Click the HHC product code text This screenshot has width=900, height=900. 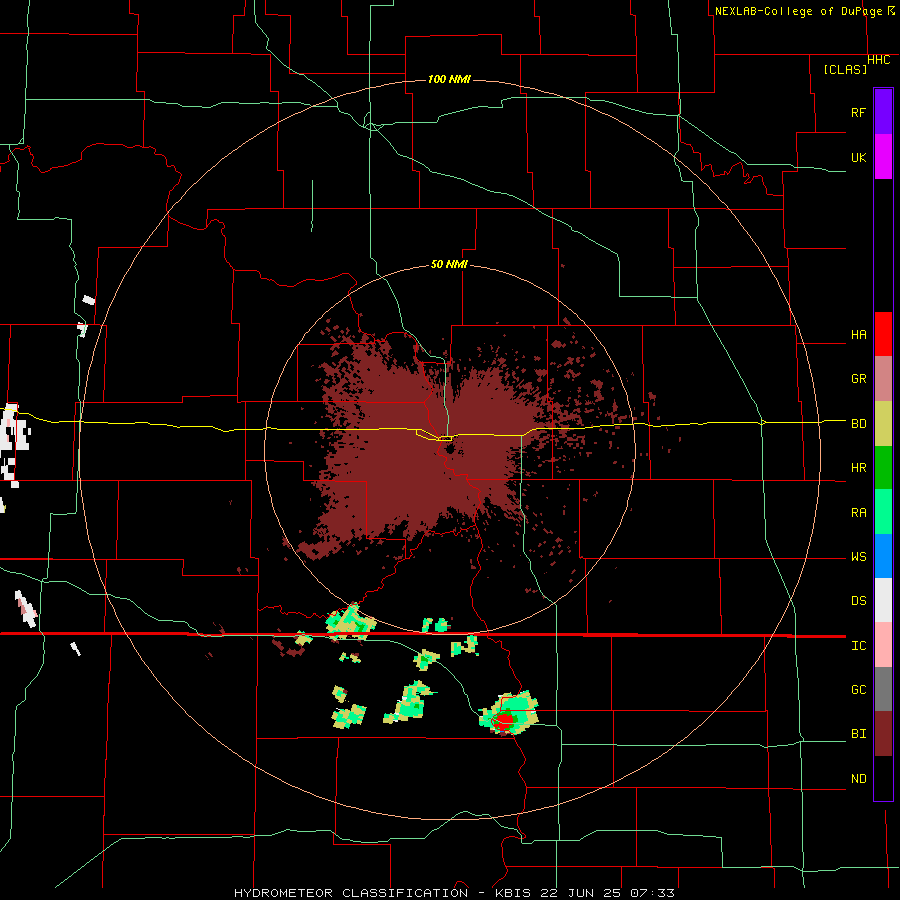879,60
